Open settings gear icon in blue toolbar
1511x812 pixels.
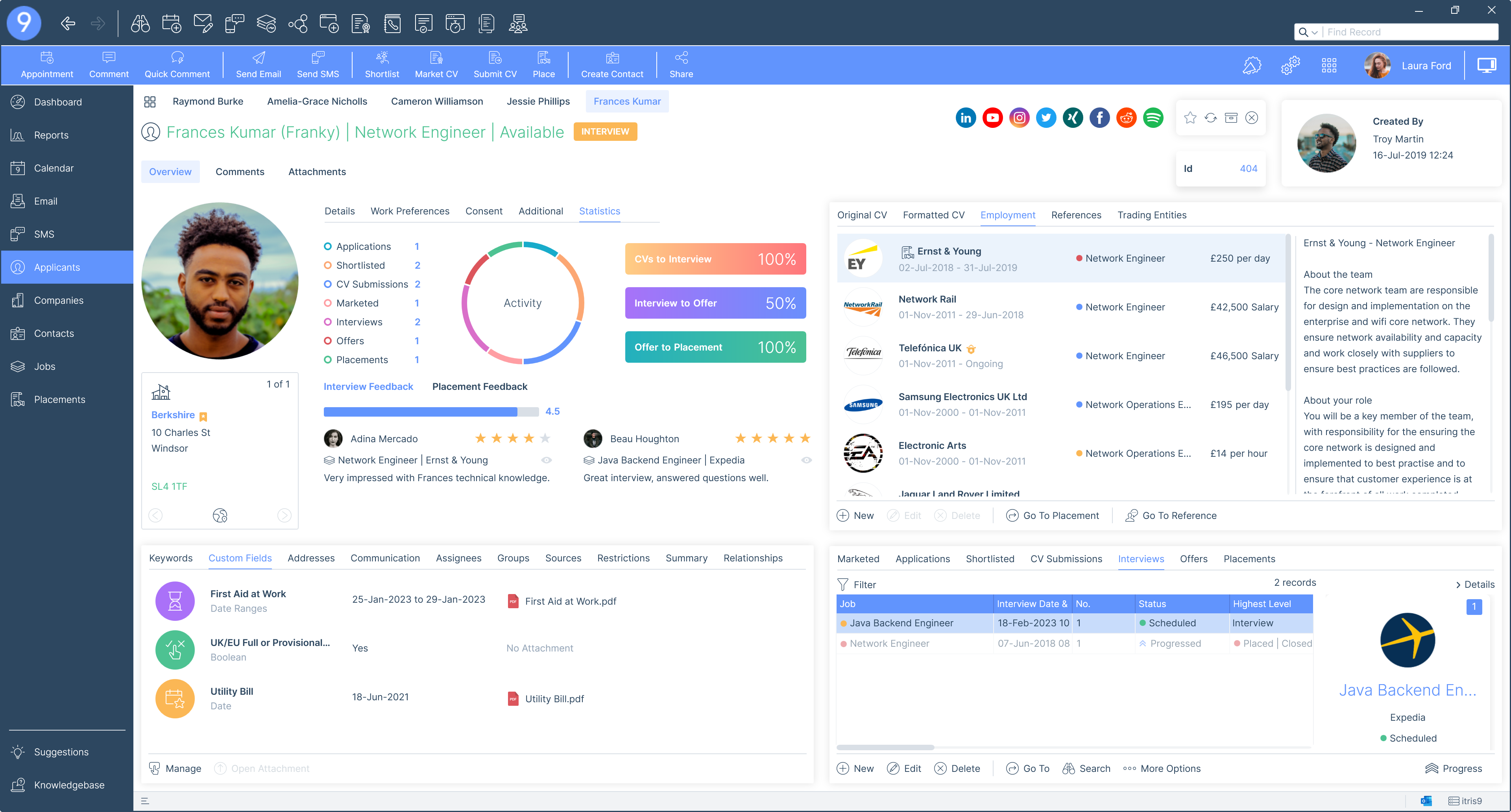tap(1291, 65)
